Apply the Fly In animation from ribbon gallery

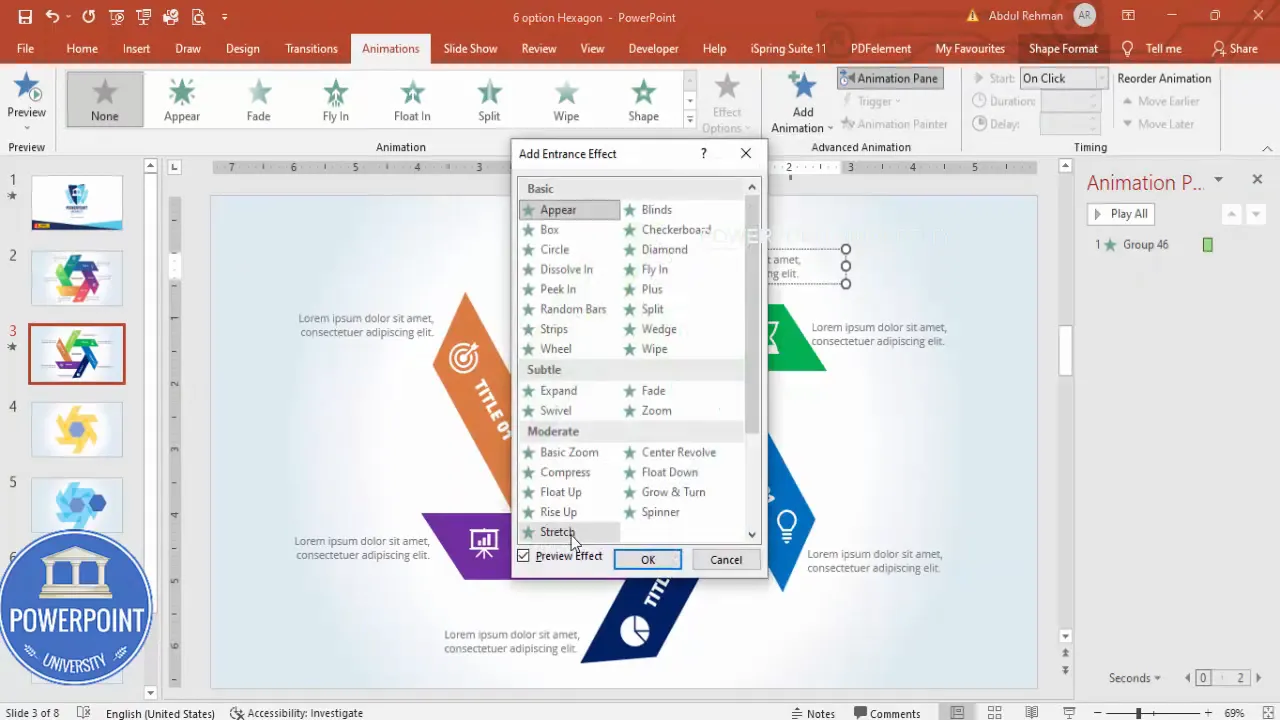[x=336, y=100]
